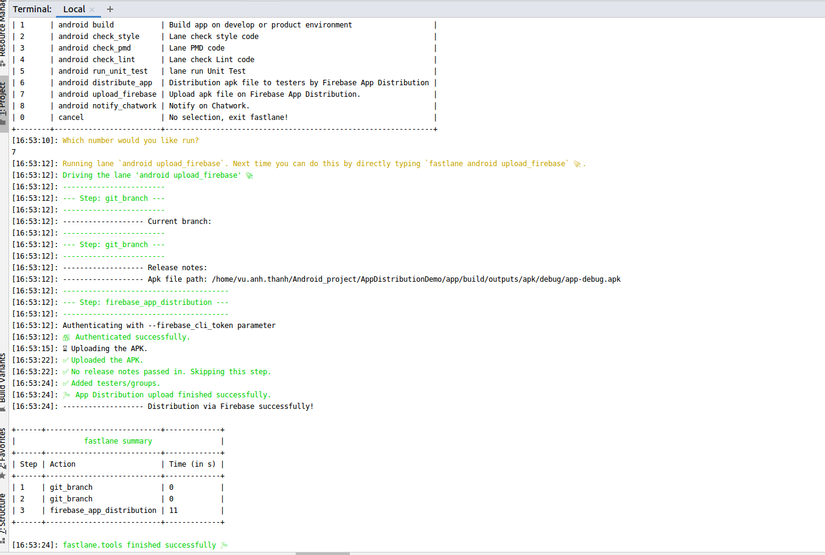Screen dimensions: 825x555
Task: Click the first 'Step: git_branch' line
Action: [x=113, y=198]
